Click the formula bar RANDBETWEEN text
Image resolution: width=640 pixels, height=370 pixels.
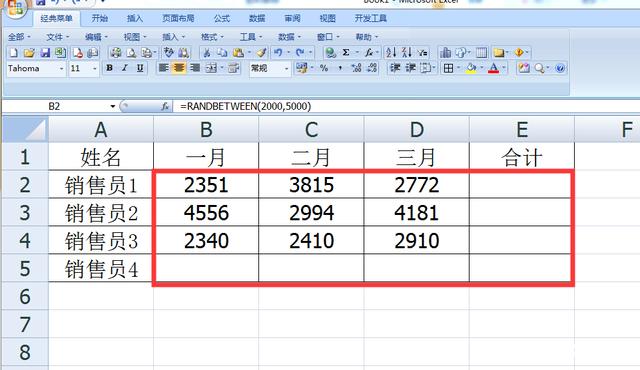245,106
